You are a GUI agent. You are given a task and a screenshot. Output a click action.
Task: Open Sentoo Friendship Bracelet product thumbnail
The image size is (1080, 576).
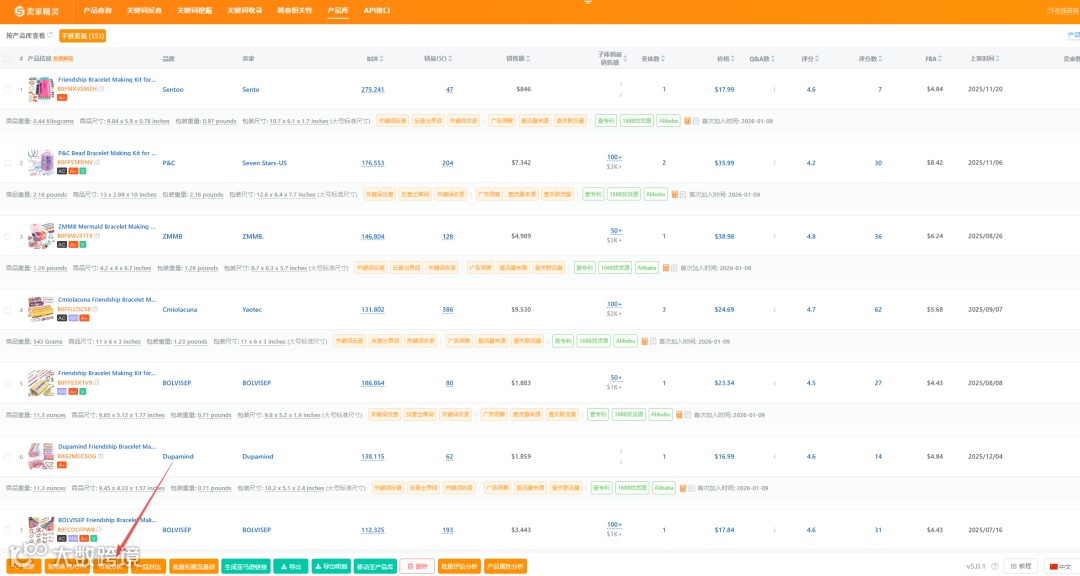tap(41, 90)
